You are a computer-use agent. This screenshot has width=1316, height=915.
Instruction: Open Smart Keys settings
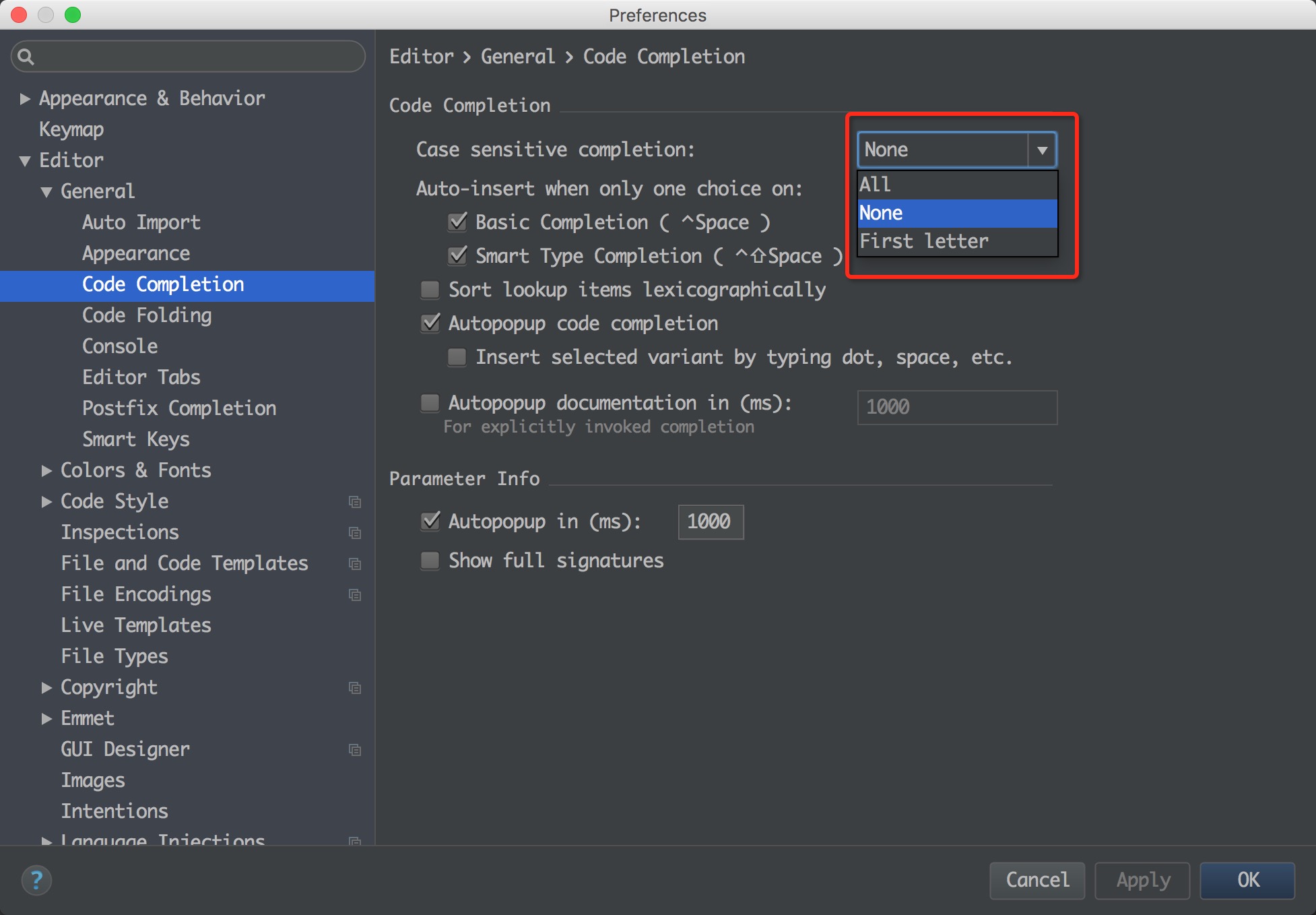point(136,439)
